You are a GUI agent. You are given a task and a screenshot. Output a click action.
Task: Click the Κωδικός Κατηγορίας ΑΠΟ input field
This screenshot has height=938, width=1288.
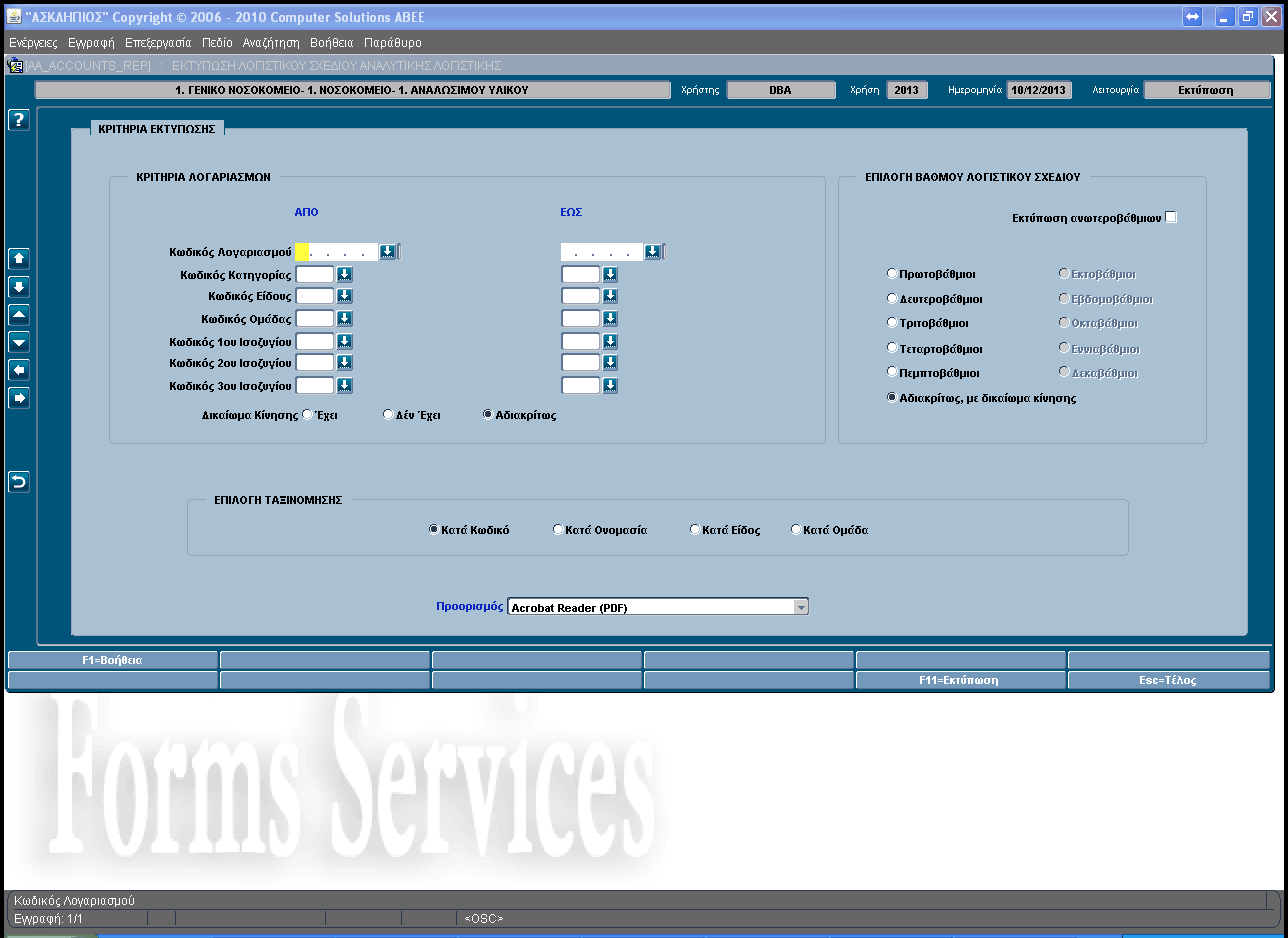[x=315, y=274]
